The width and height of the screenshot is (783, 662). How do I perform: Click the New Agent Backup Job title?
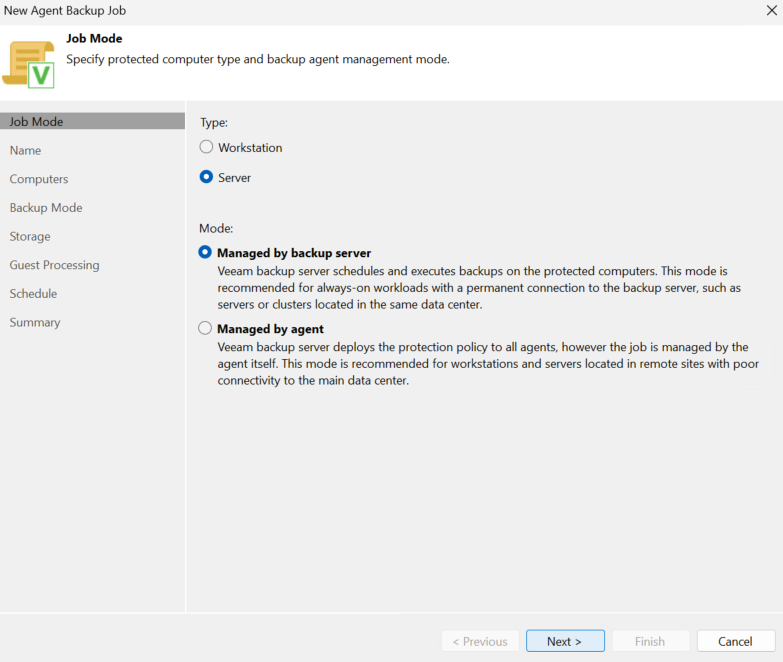[x=65, y=10]
